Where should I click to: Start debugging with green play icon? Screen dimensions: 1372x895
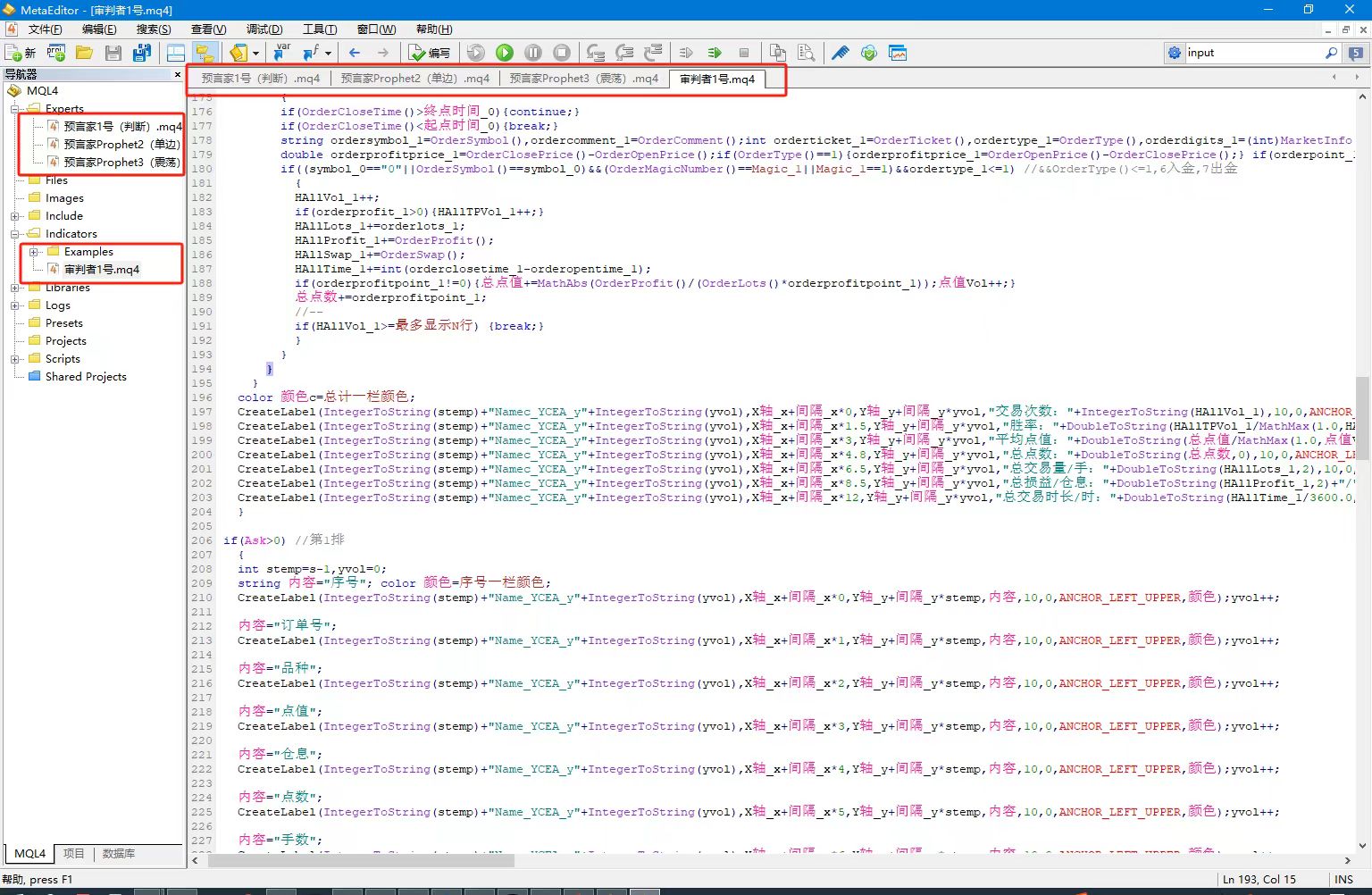tap(505, 54)
